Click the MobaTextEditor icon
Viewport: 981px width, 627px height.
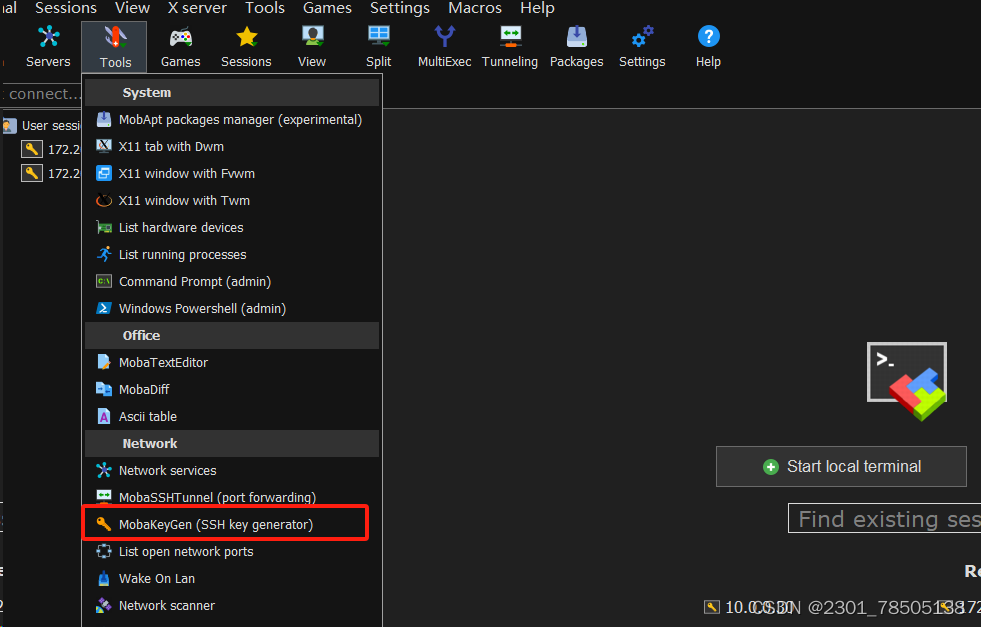pyautogui.click(x=104, y=362)
